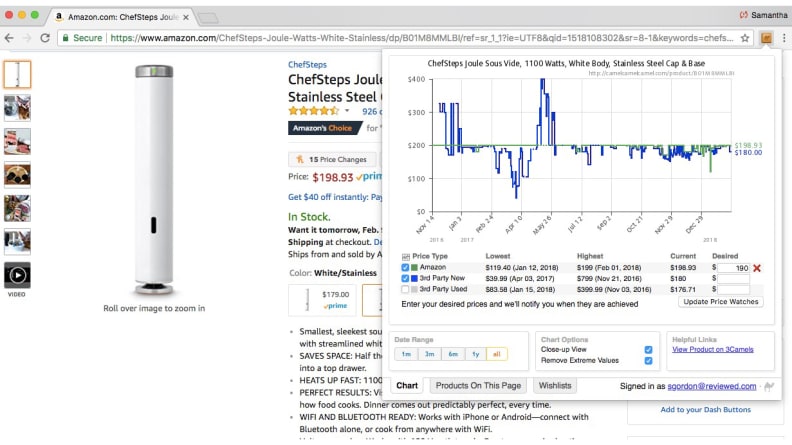Screen dimensions: 792x445
Task: Click the 3rd Party Used desired price field
Action: coord(733,290)
